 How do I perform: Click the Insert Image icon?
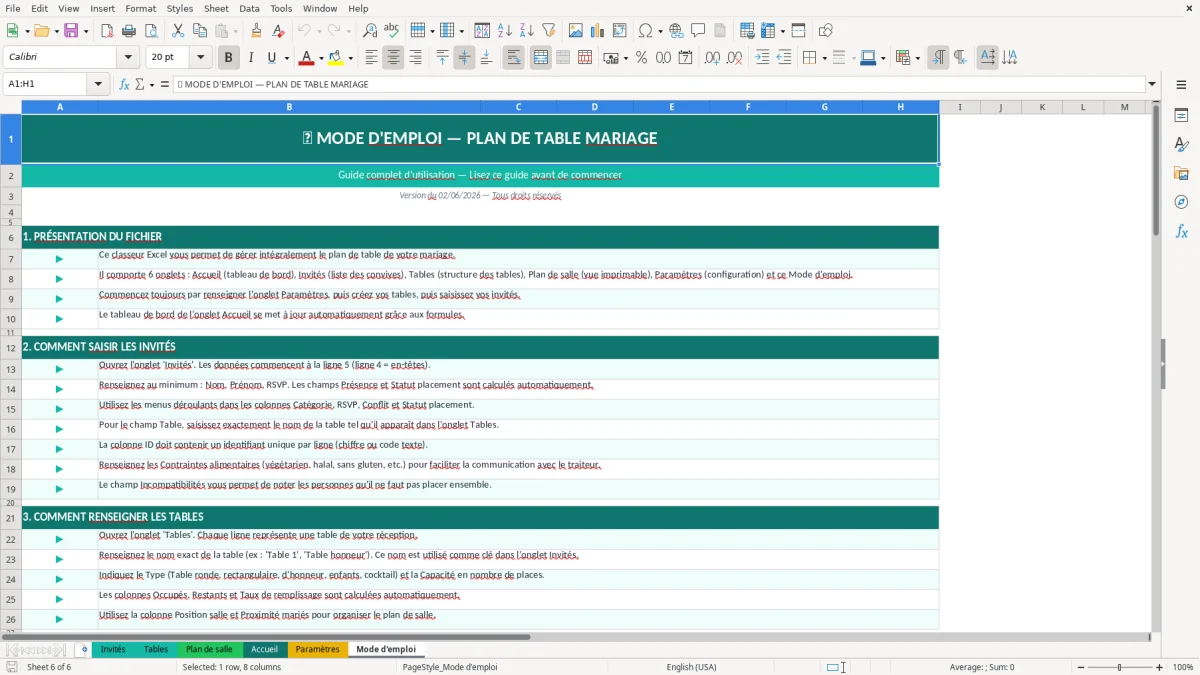(576, 31)
